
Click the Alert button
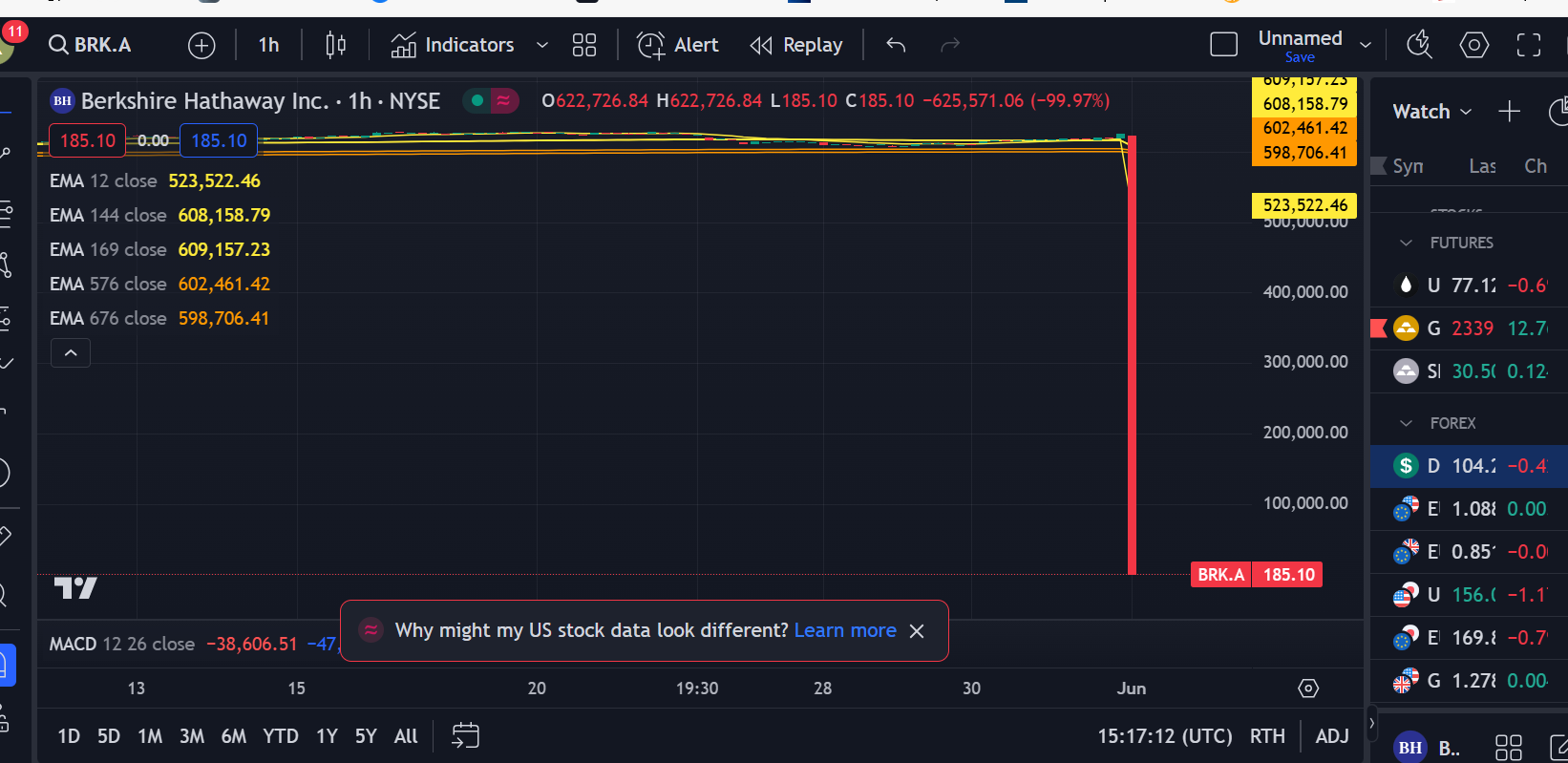[x=678, y=45]
